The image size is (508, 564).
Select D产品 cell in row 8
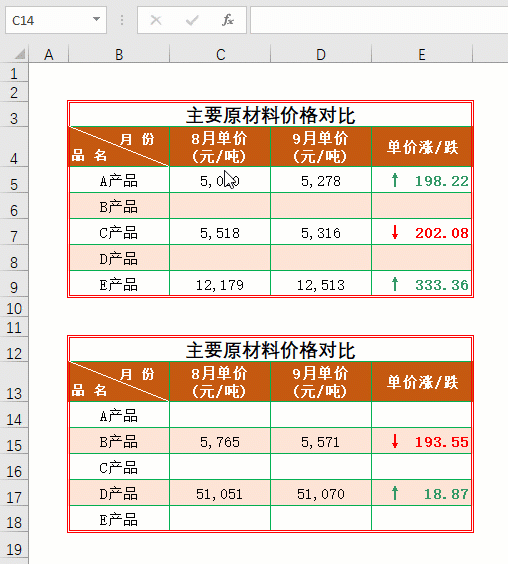tap(119, 258)
